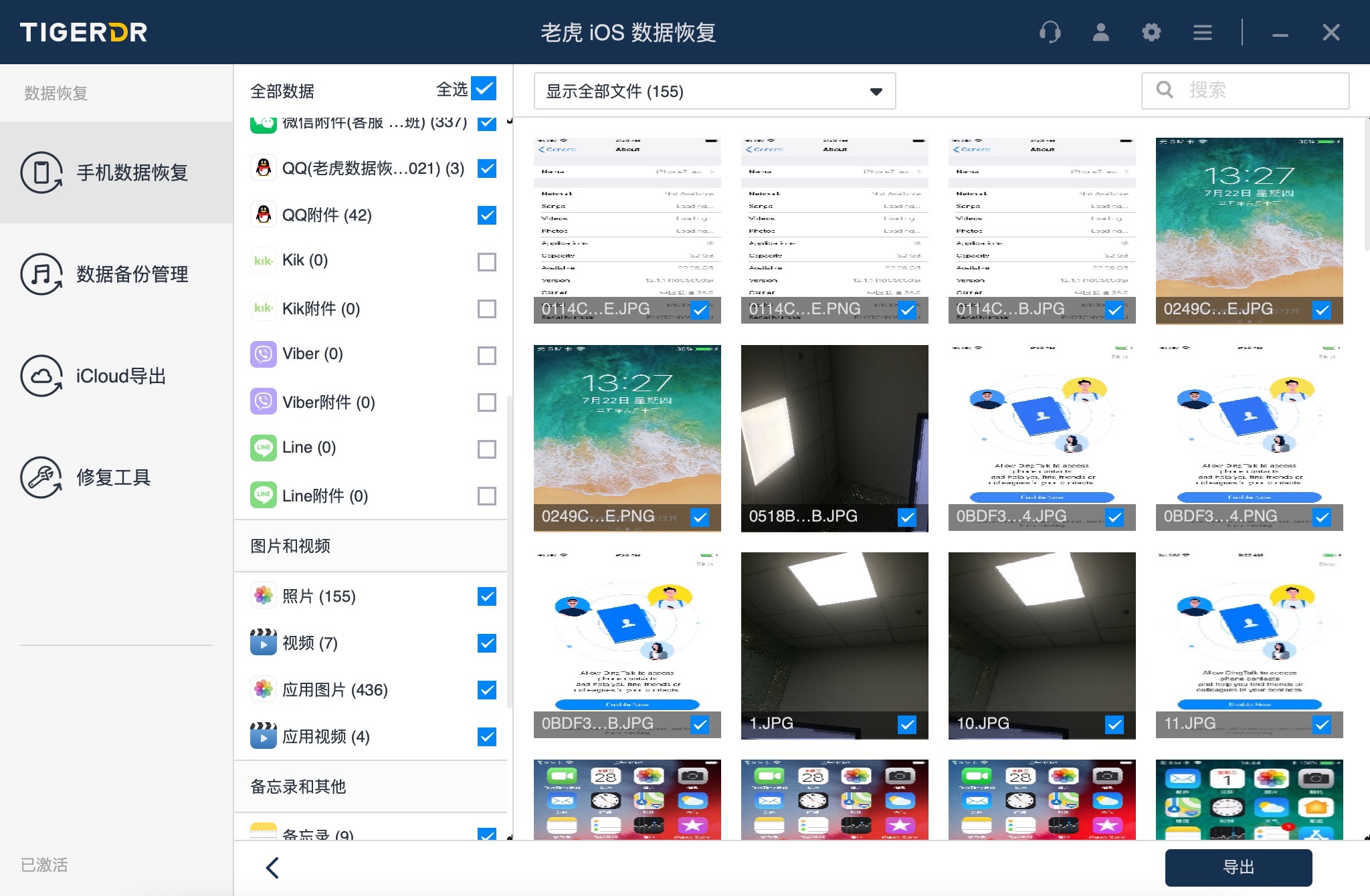Viewport: 1370px width, 896px height.
Task: Click the iCloud导出 cloud icon
Action: [x=41, y=376]
